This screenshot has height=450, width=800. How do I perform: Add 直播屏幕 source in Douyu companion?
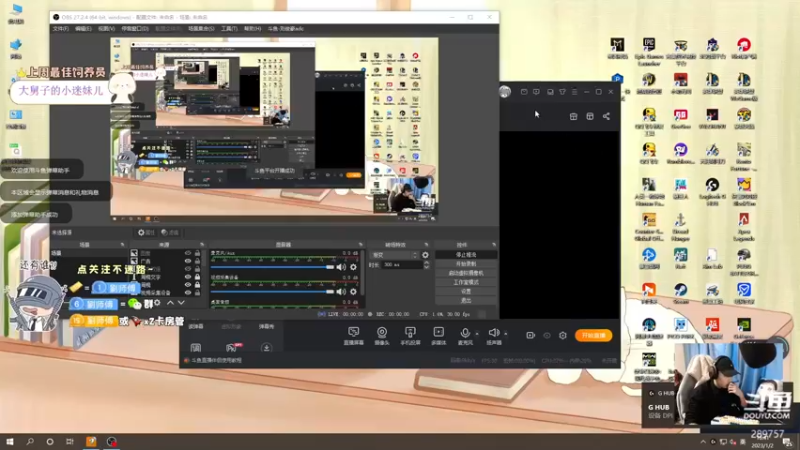(x=354, y=336)
